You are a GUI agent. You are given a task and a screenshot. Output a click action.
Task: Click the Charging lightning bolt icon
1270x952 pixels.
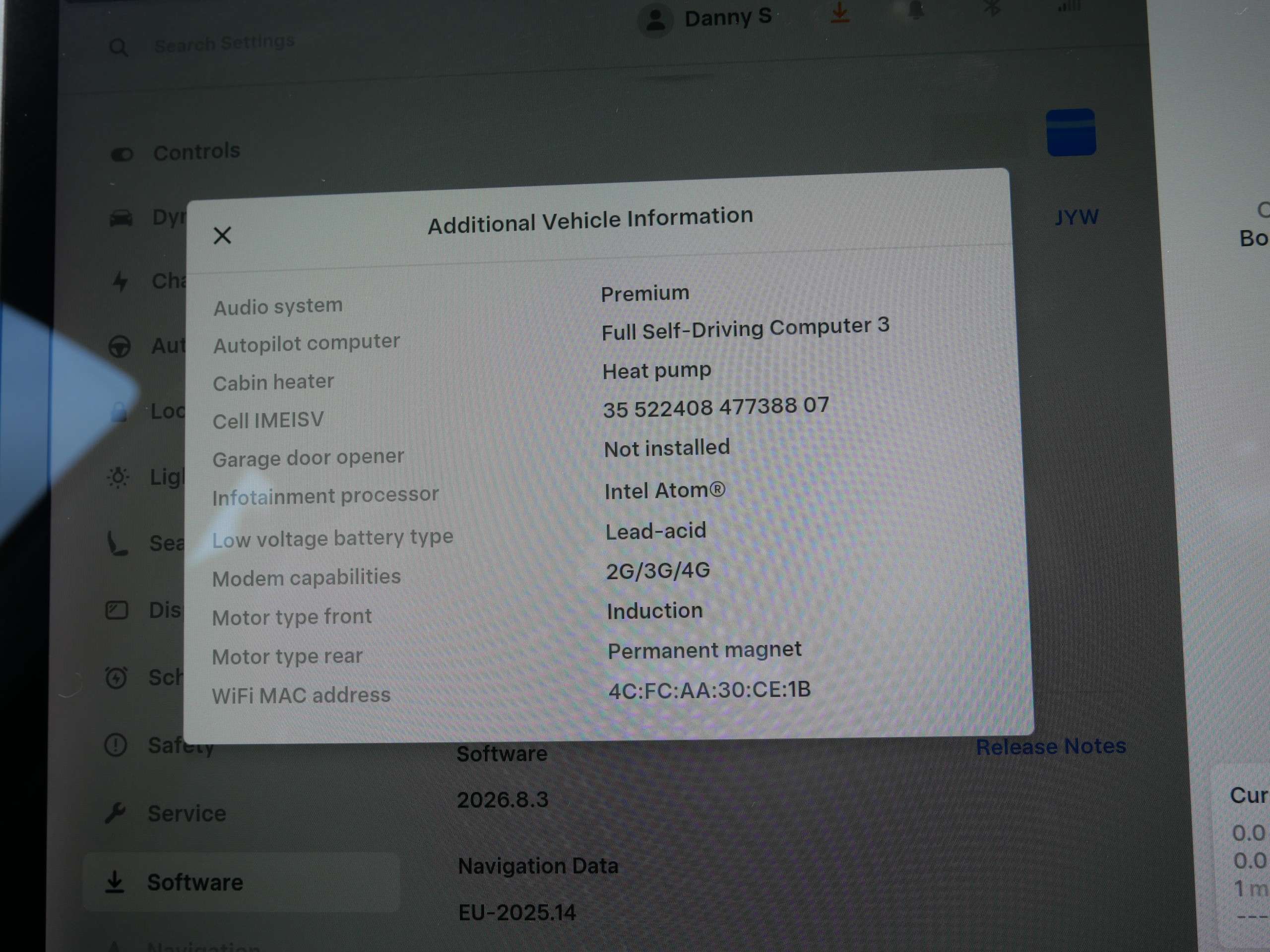[120, 282]
